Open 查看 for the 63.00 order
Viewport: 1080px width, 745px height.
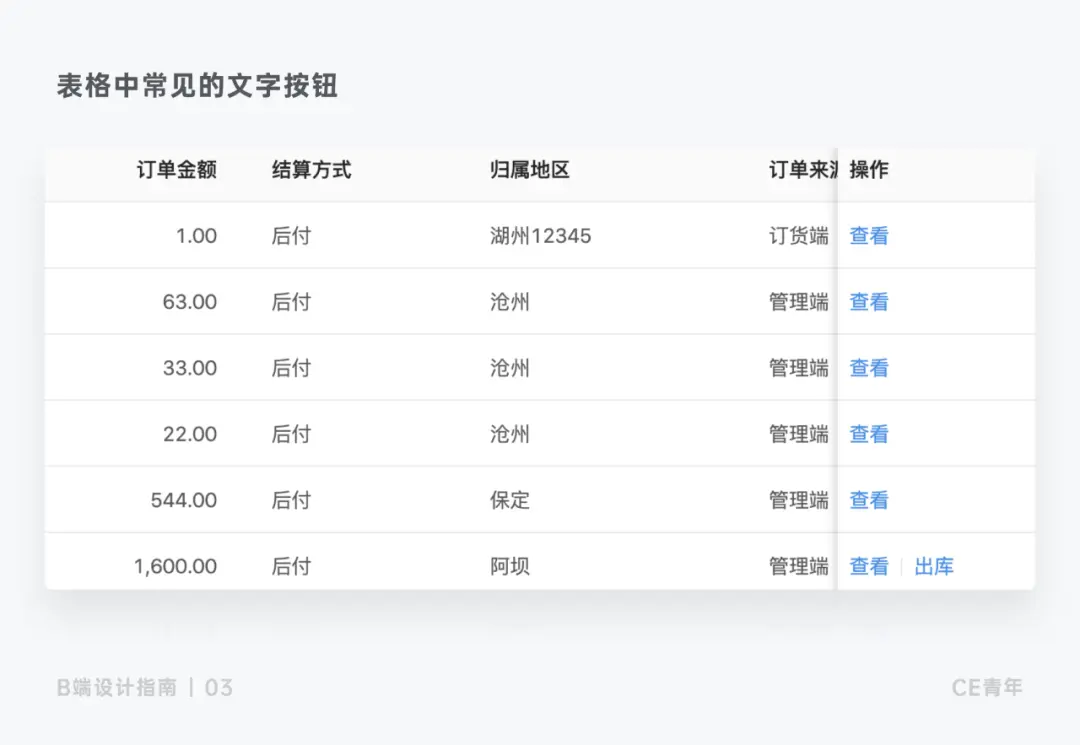click(869, 302)
